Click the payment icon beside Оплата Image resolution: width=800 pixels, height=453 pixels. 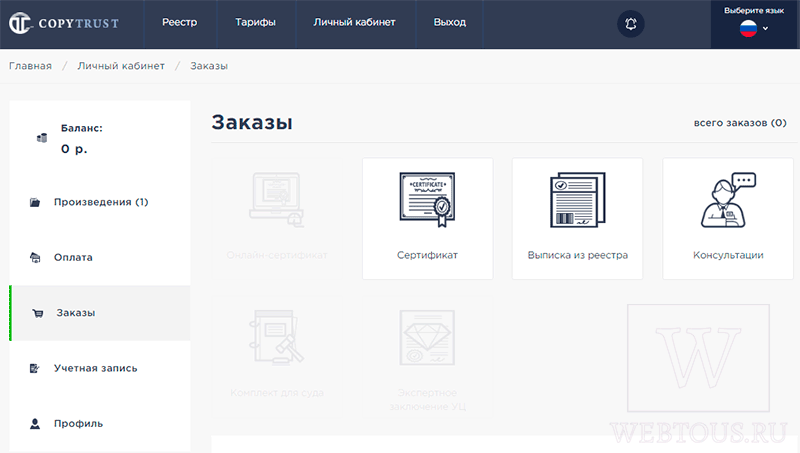tap(35, 258)
